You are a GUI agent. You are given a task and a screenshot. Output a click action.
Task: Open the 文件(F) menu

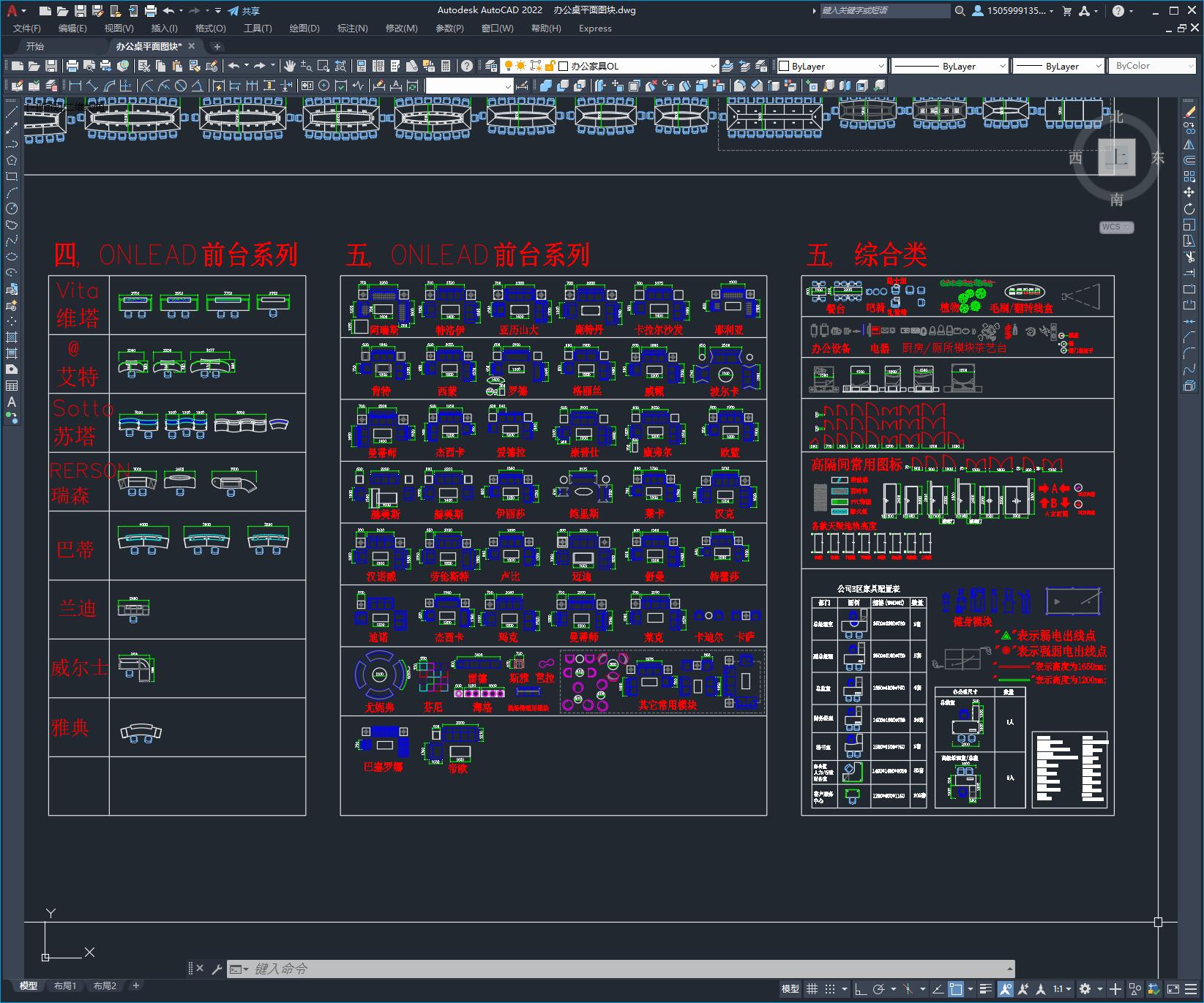(x=27, y=29)
